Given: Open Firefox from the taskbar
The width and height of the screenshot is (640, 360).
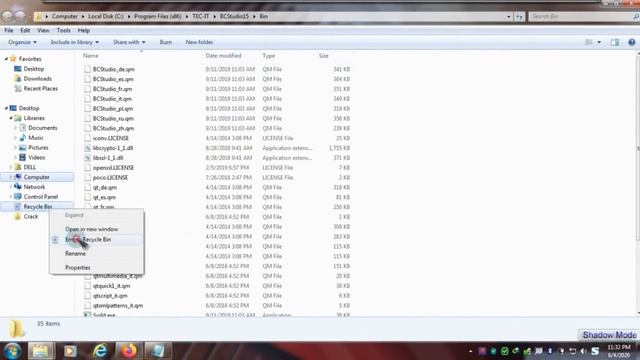Looking at the screenshot, I should click(129, 351).
